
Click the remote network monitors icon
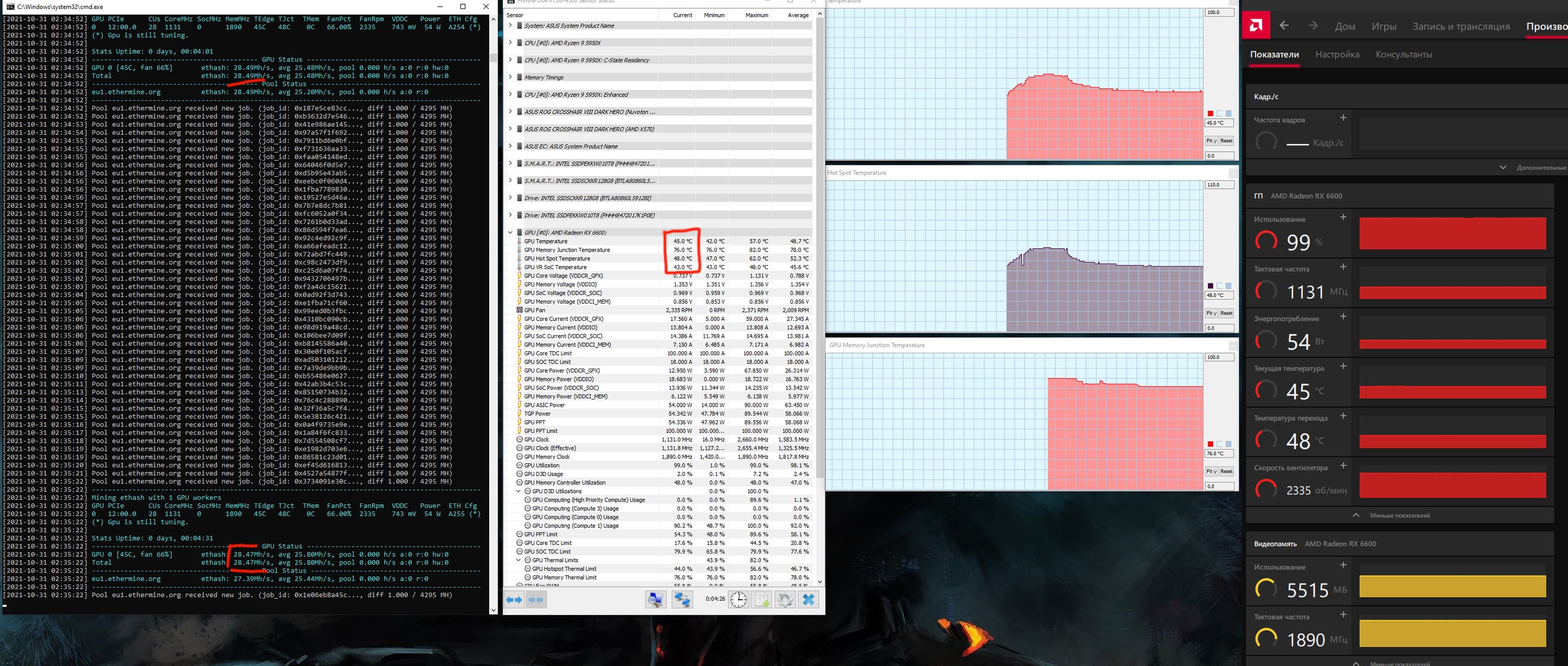tap(682, 600)
